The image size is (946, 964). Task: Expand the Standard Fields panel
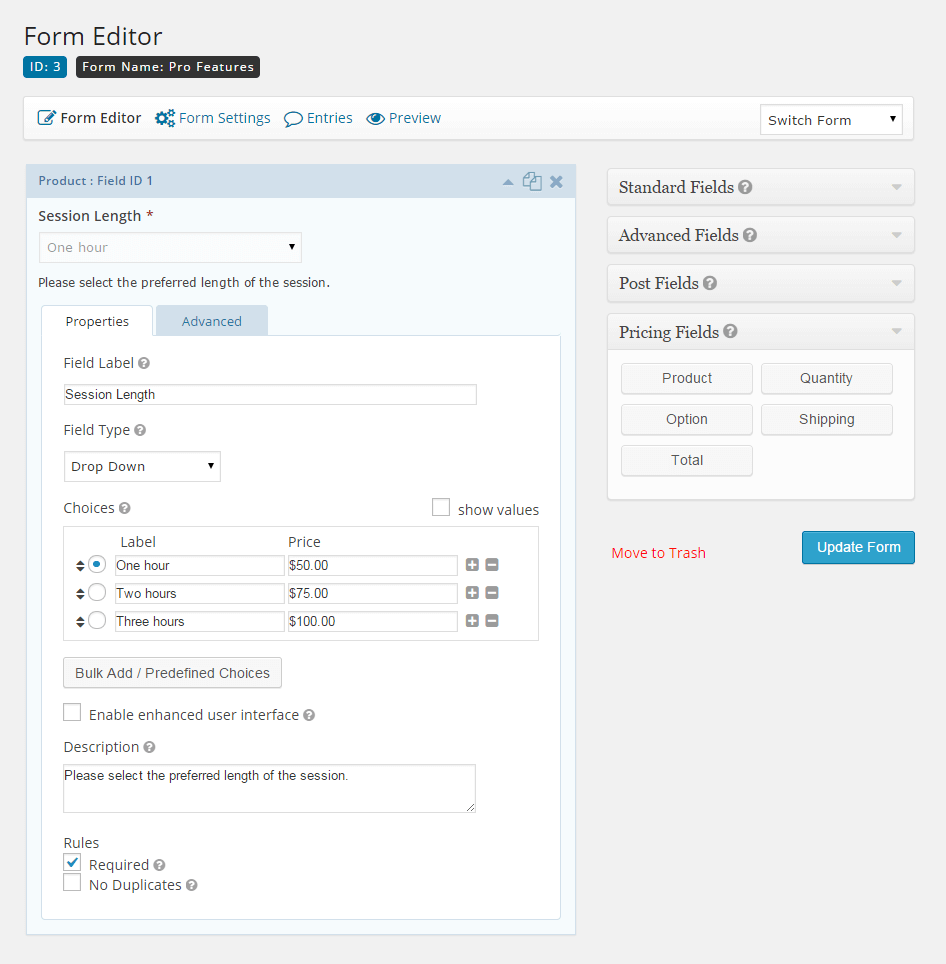(760, 187)
